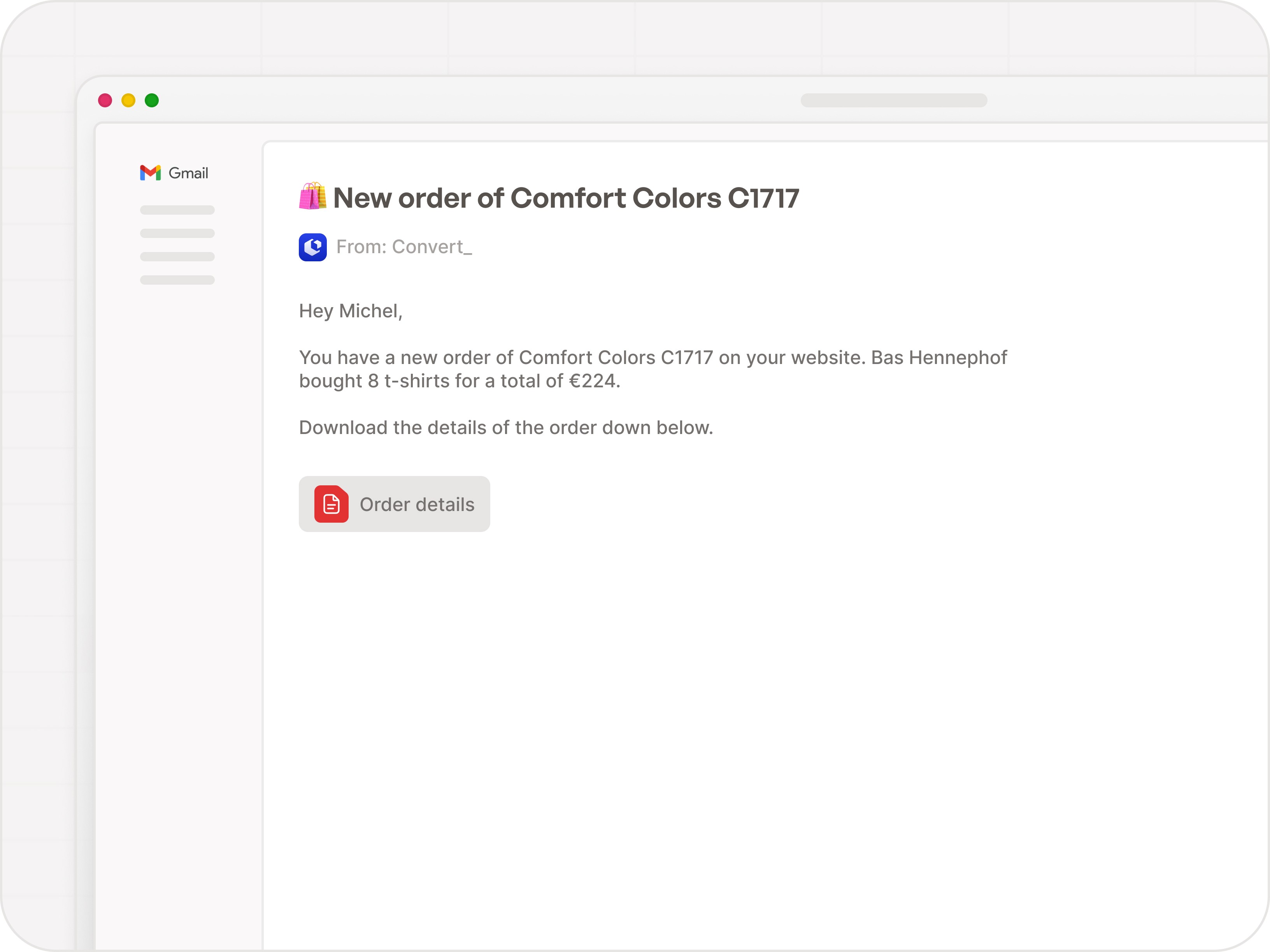Click the first sidebar menu bar
1270x952 pixels.
(x=177, y=210)
